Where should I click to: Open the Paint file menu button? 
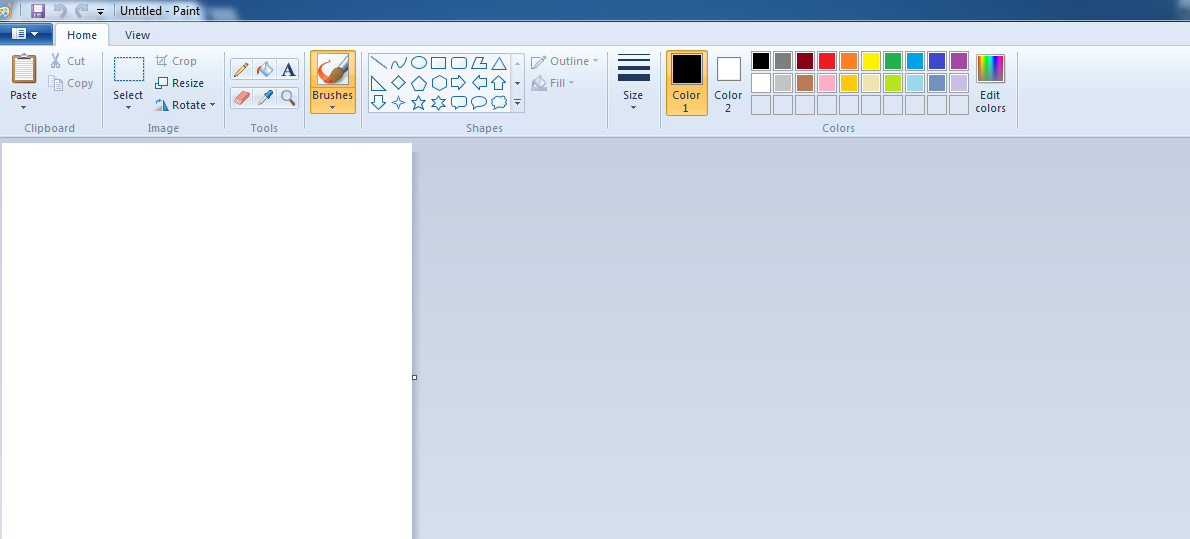[x=26, y=34]
